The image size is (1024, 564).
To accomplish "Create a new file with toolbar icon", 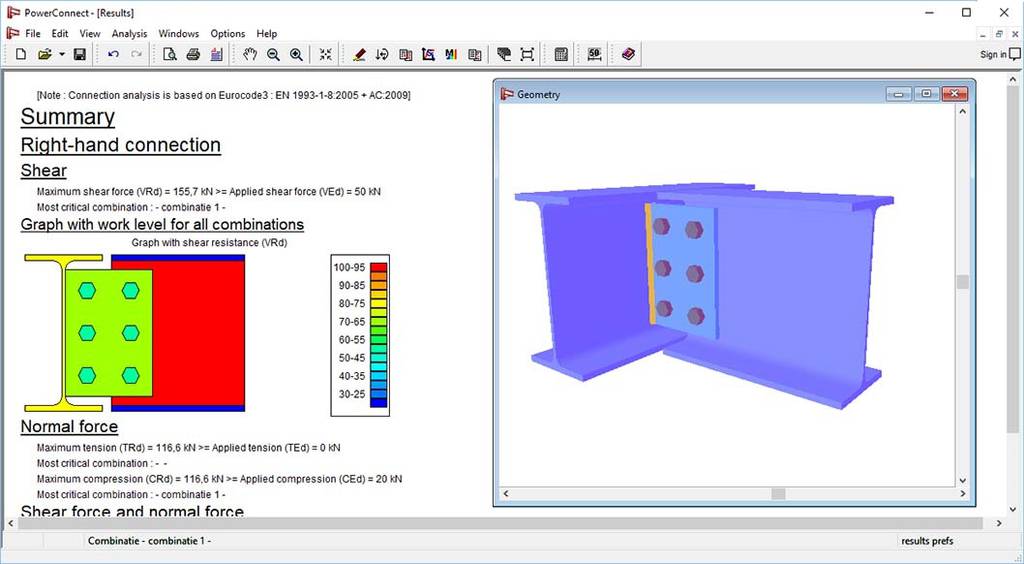I will 21,54.
